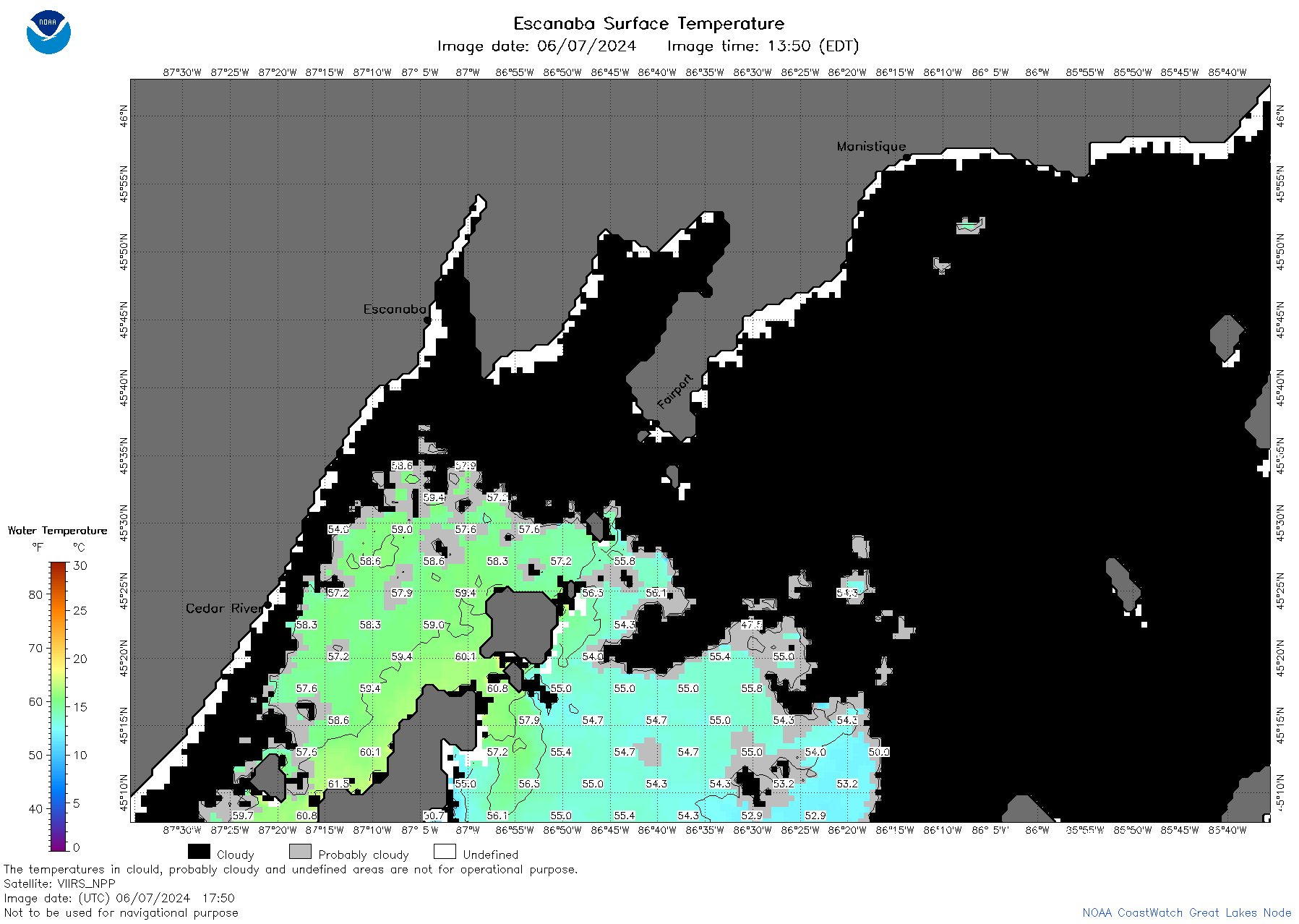Click the 87°W longitude label at top axis
Viewport: 1299px width, 924px height.
pyautogui.click(x=468, y=72)
